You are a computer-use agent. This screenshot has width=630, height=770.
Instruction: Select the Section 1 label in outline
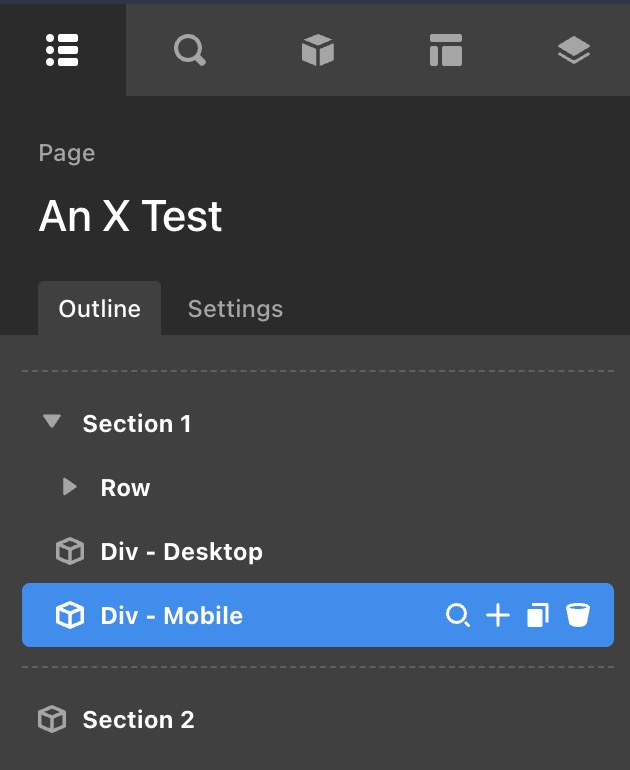tap(136, 424)
